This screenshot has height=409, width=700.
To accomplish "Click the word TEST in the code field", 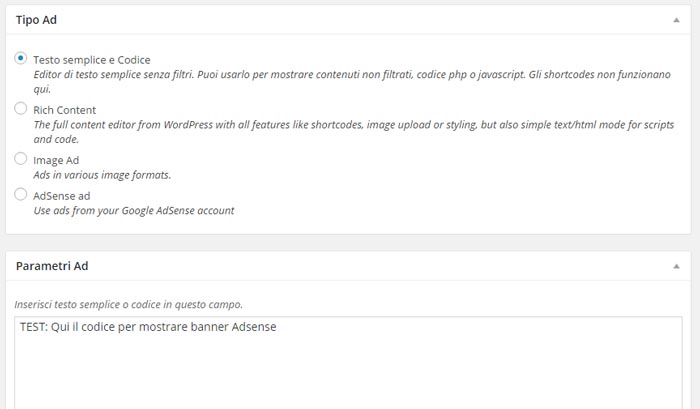I will coord(32,327).
